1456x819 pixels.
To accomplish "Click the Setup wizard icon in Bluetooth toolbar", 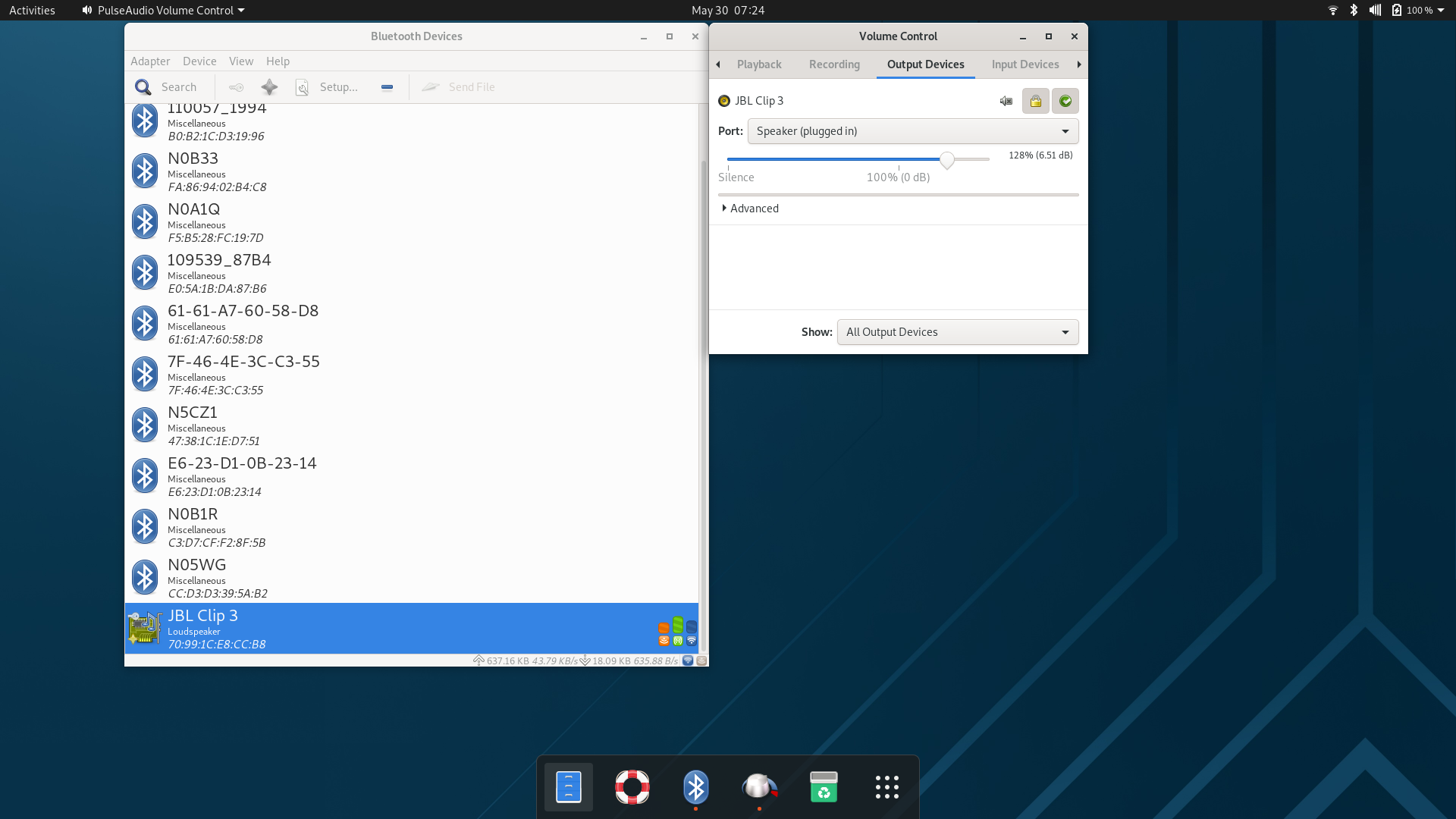I will click(302, 87).
